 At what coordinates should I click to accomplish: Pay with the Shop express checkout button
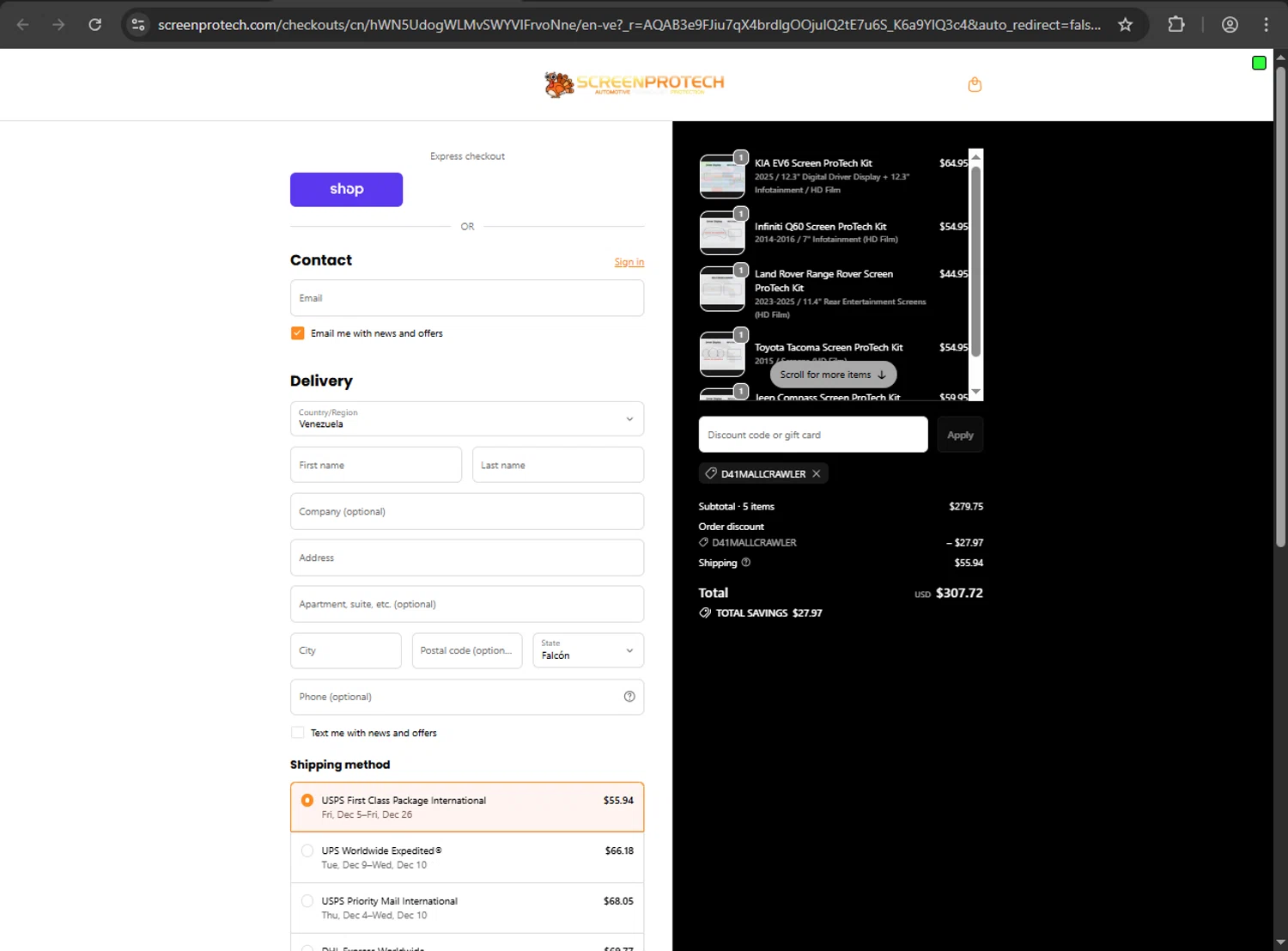coord(346,190)
